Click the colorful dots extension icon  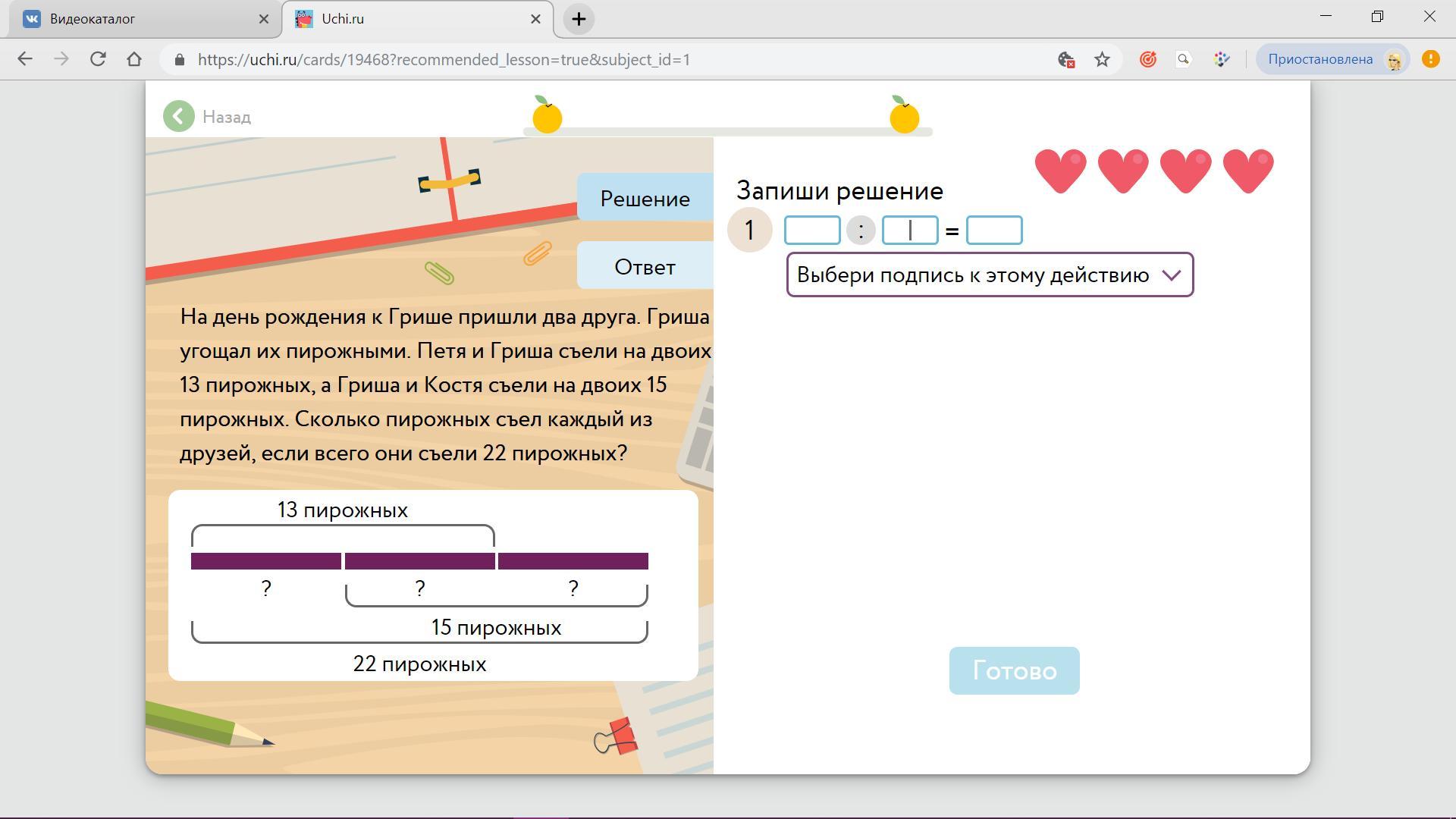(x=1221, y=59)
